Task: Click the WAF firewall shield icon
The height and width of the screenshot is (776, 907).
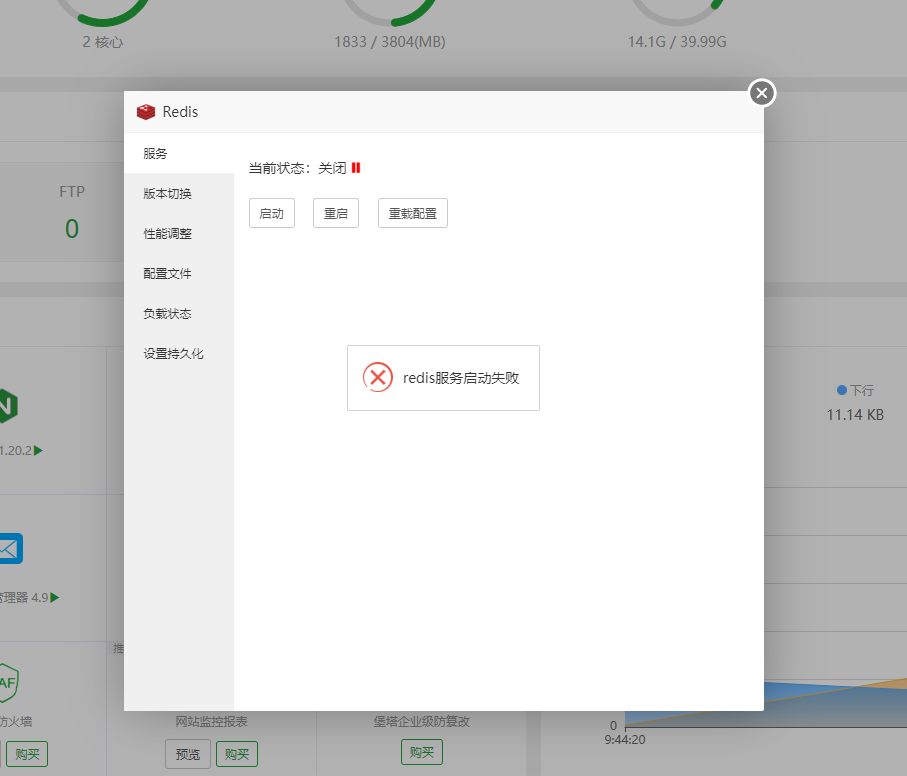Action: 9,682
